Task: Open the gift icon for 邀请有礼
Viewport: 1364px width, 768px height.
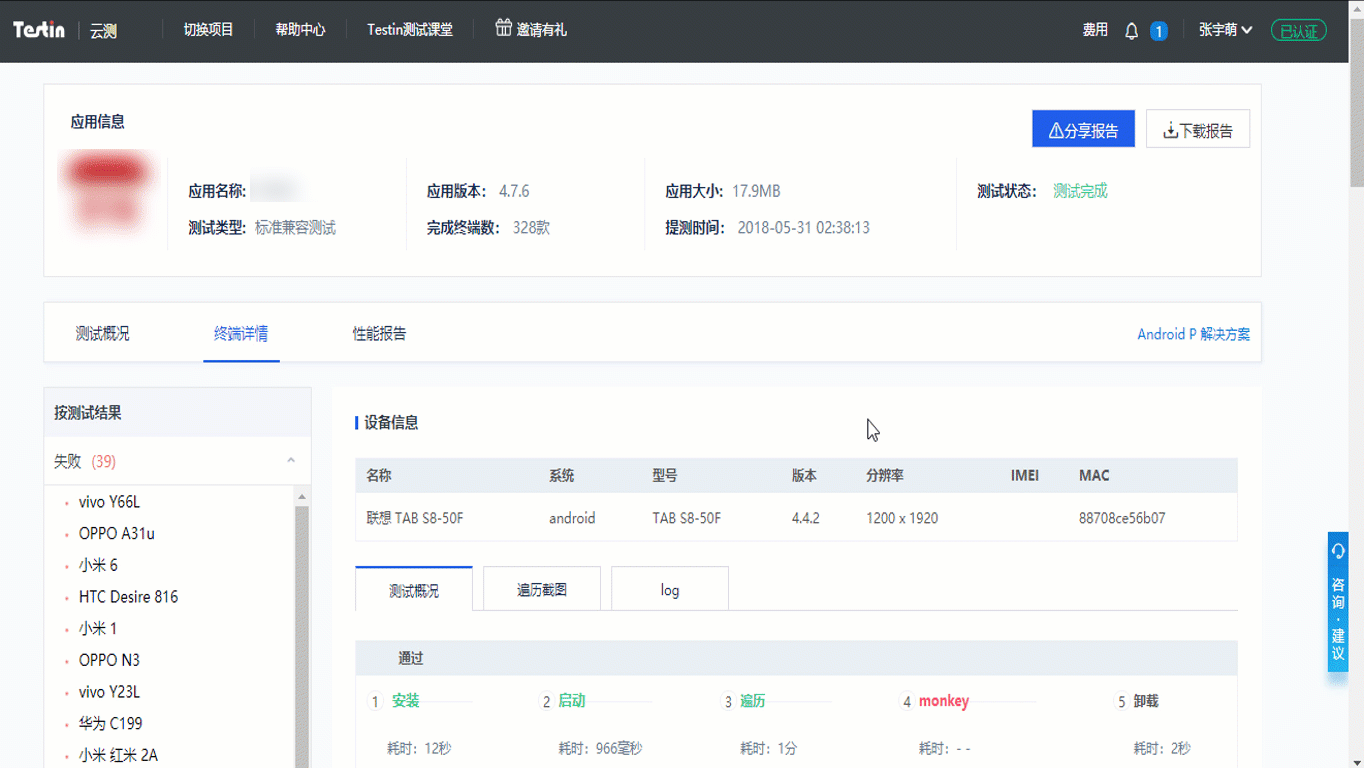Action: click(503, 28)
